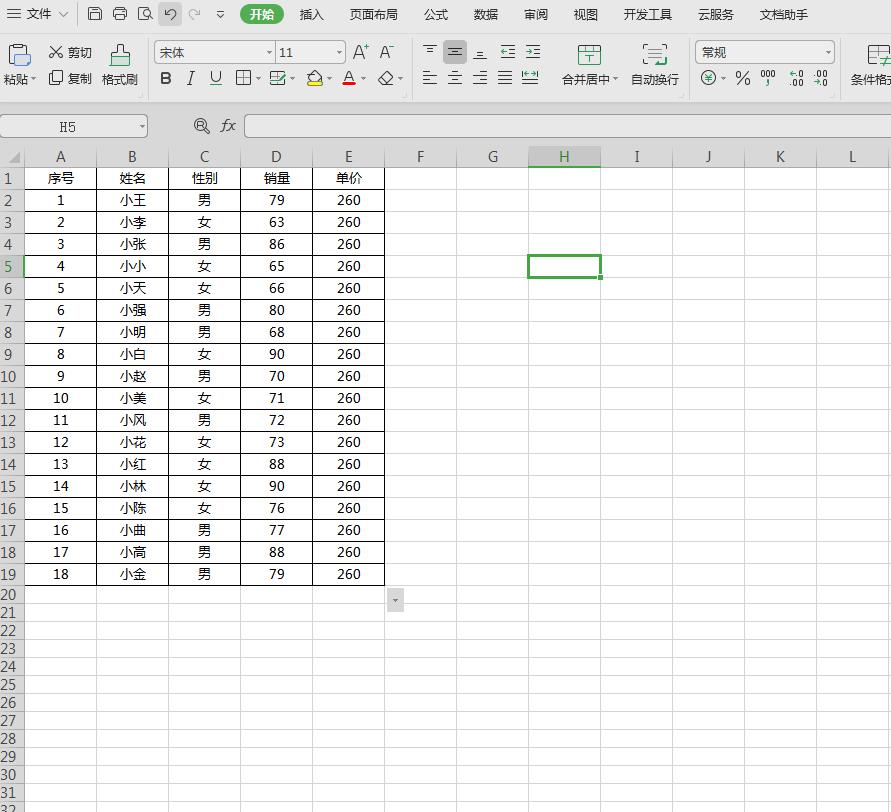Click decrease decimal places icon

[821, 78]
